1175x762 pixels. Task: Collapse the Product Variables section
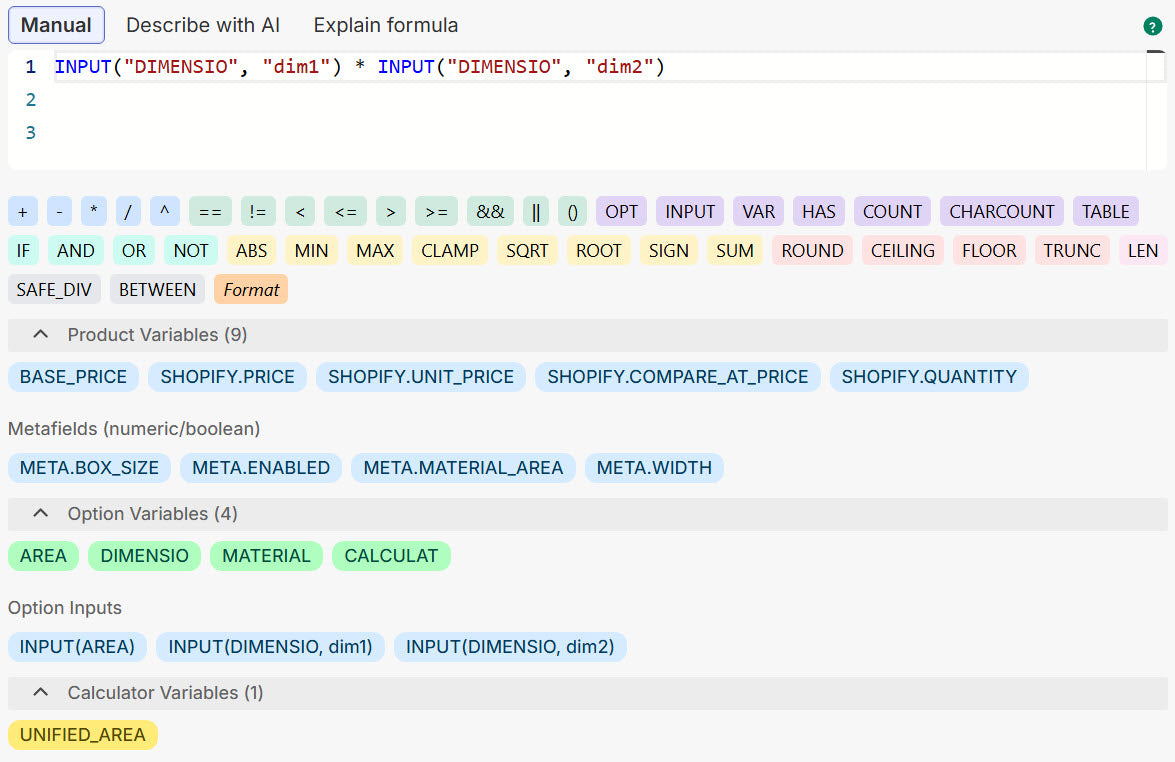[x=588, y=335]
